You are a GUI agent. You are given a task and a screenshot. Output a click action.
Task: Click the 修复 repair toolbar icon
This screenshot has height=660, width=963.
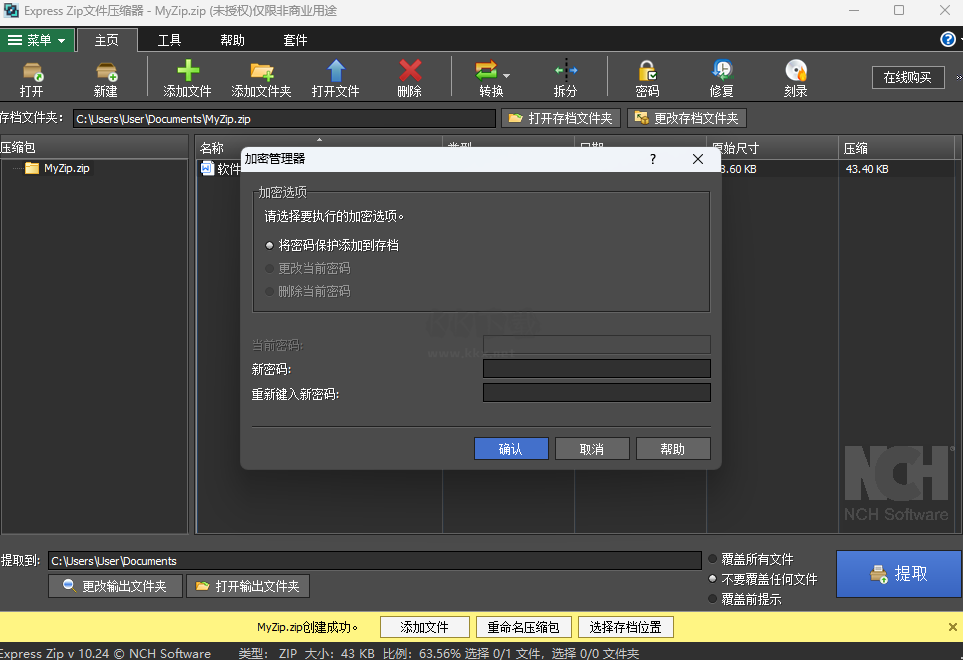pos(722,77)
